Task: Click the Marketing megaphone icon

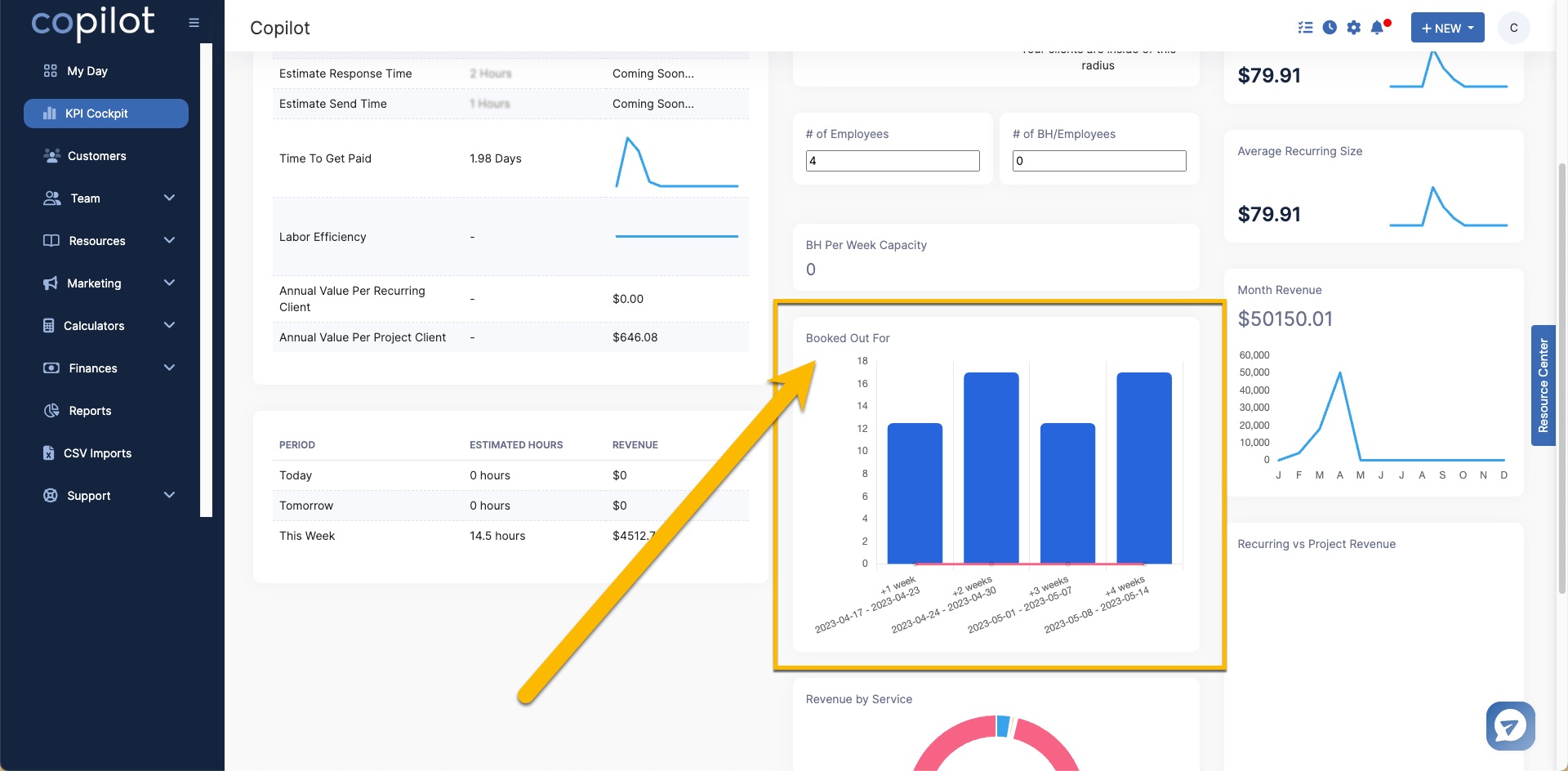Action: (51, 283)
